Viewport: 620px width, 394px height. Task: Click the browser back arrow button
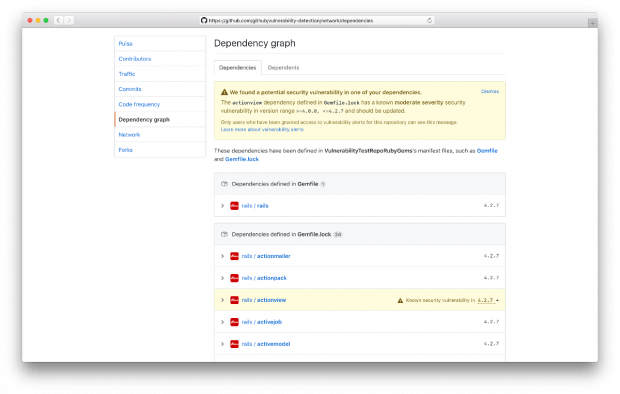[x=58, y=20]
